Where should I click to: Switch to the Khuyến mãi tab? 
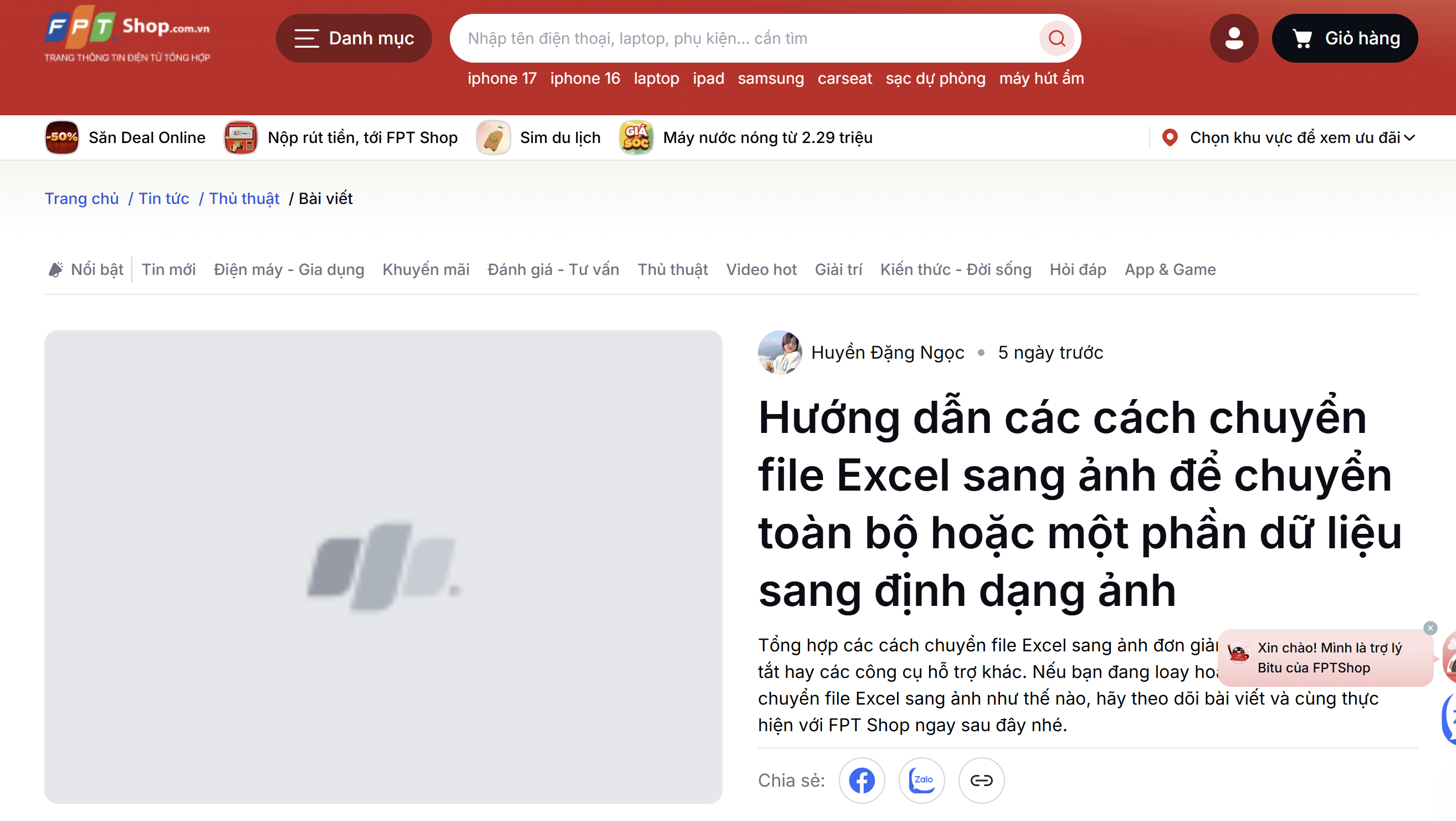pyautogui.click(x=425, y=270)
